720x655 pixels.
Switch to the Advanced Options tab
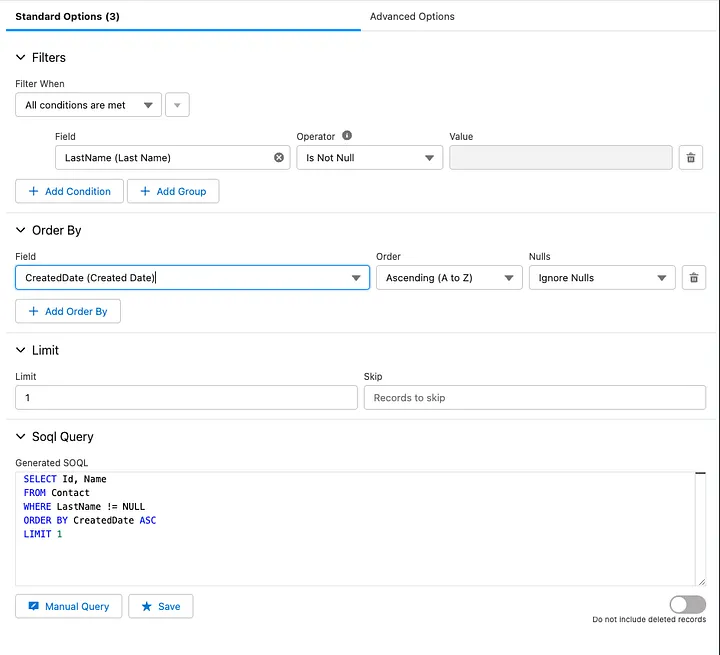pos(412,17)
